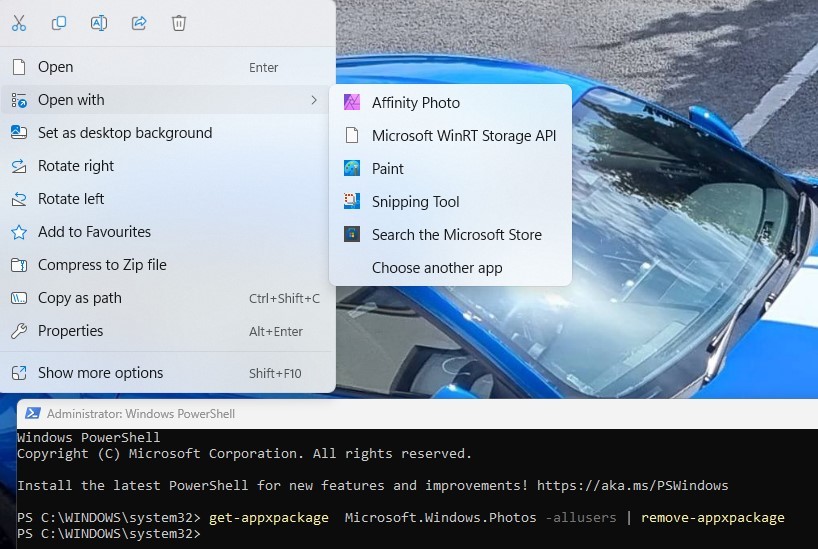Click the Rotate left icon
The height and width of the screenshot is (549, 818).
point(19,199)
